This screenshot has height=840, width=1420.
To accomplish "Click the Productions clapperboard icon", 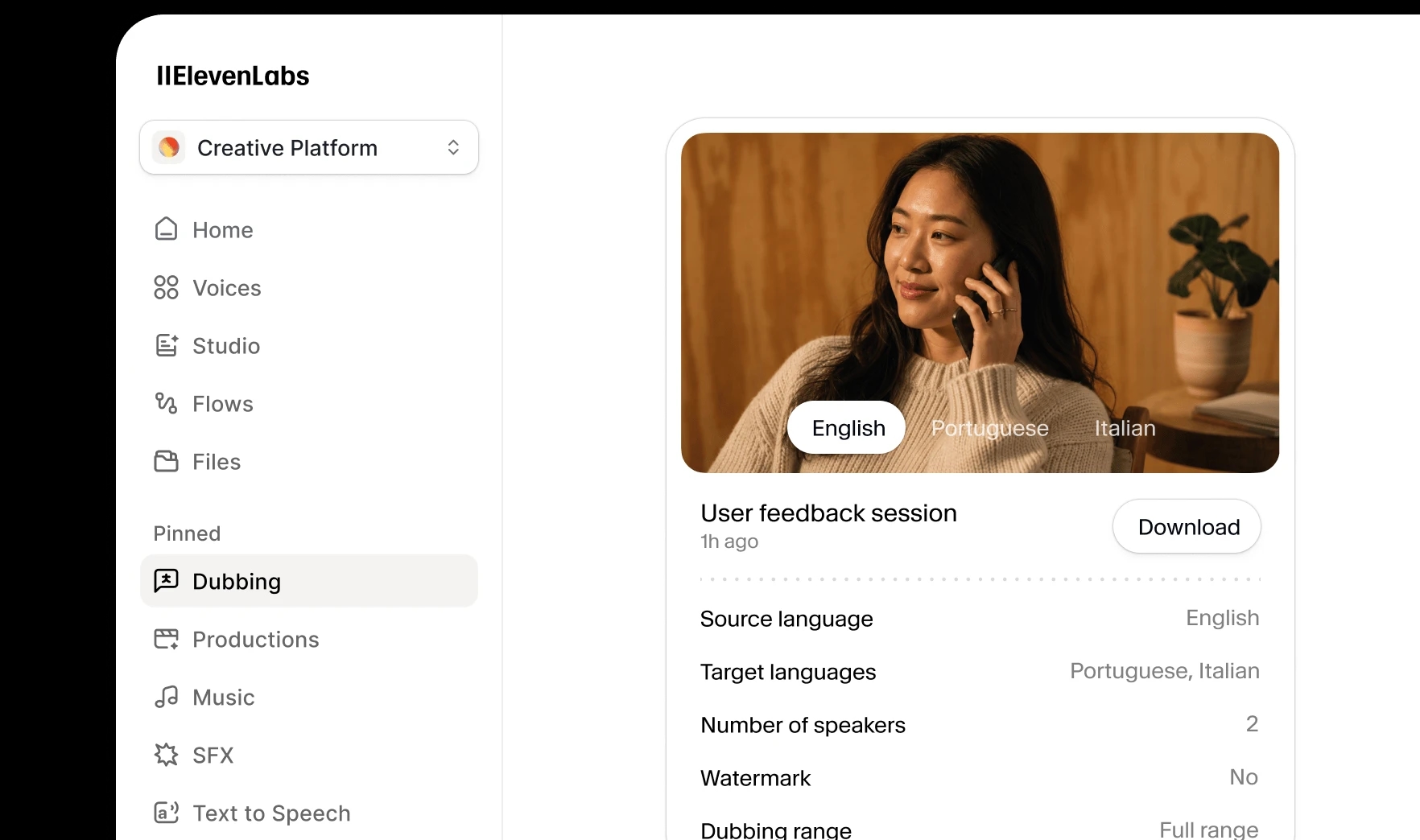I will (x=166, y=639).
